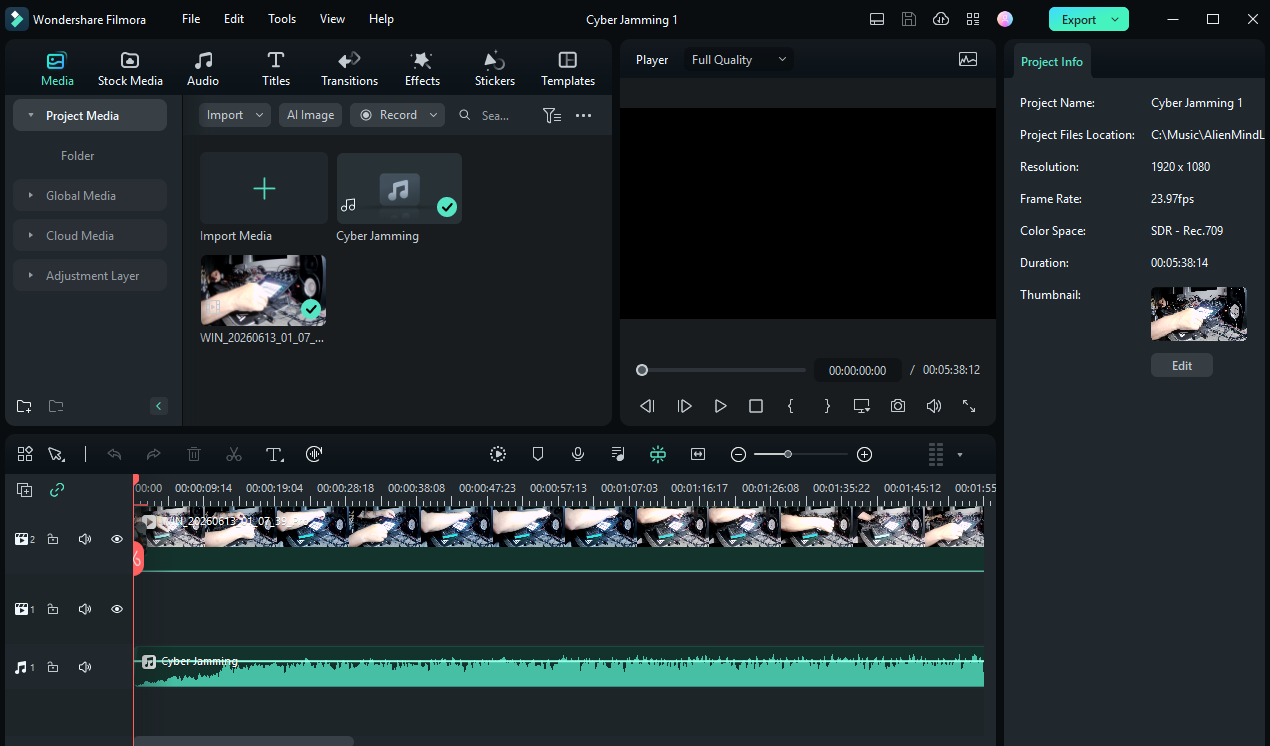Open the Tools menu
This screenshot has height=746, width=1270.
pos(282,19)
